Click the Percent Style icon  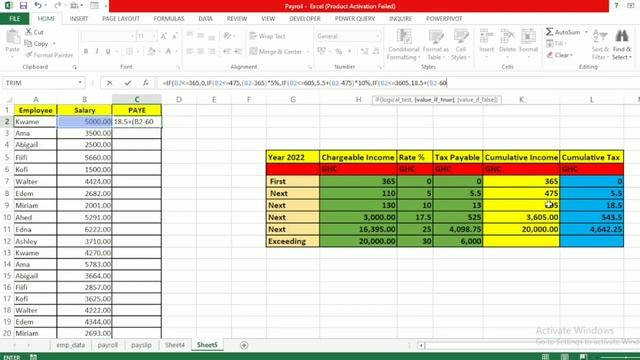click(x=338, y=51)
